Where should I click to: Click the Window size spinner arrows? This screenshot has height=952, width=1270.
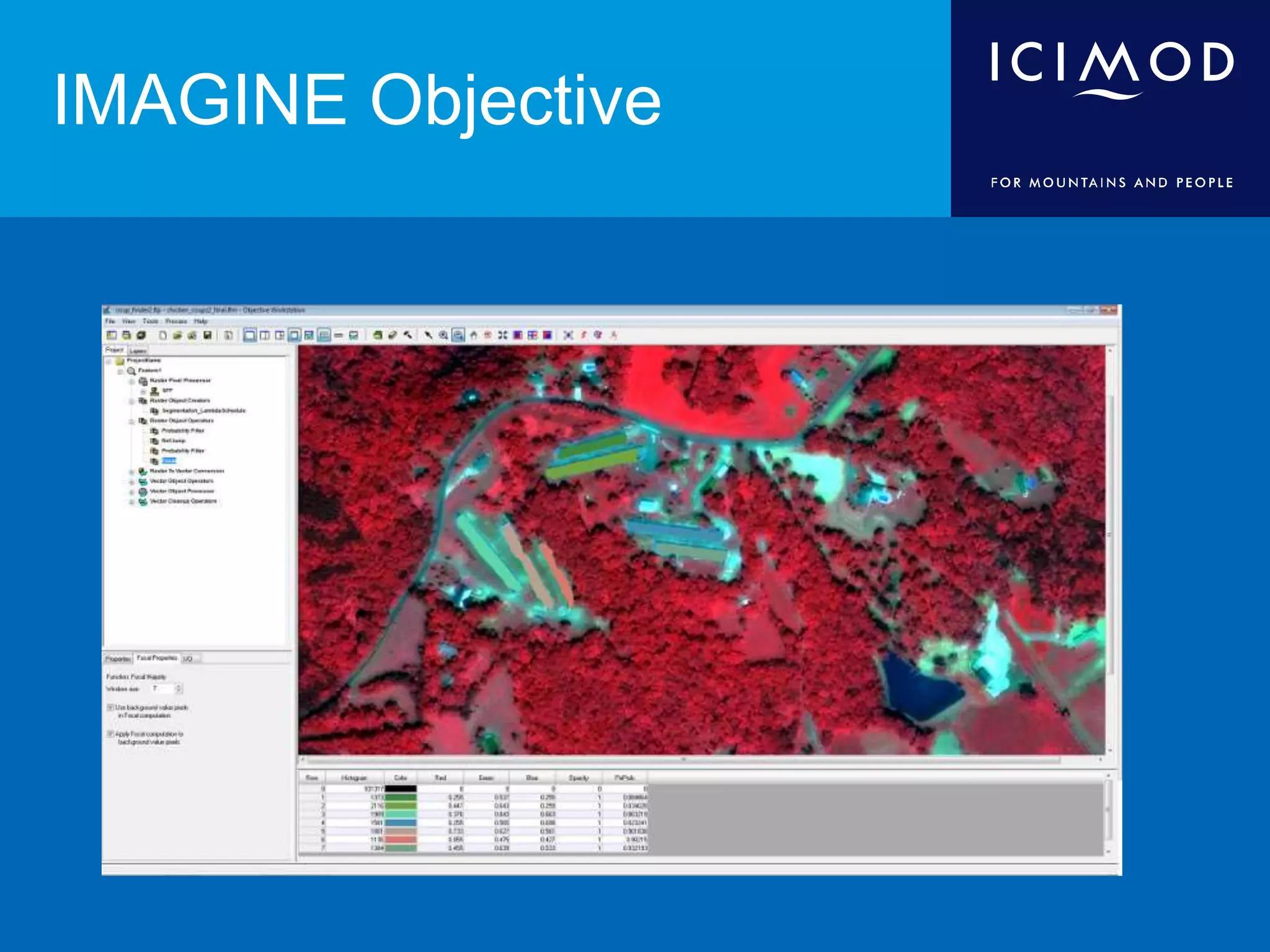coord(179,689)
